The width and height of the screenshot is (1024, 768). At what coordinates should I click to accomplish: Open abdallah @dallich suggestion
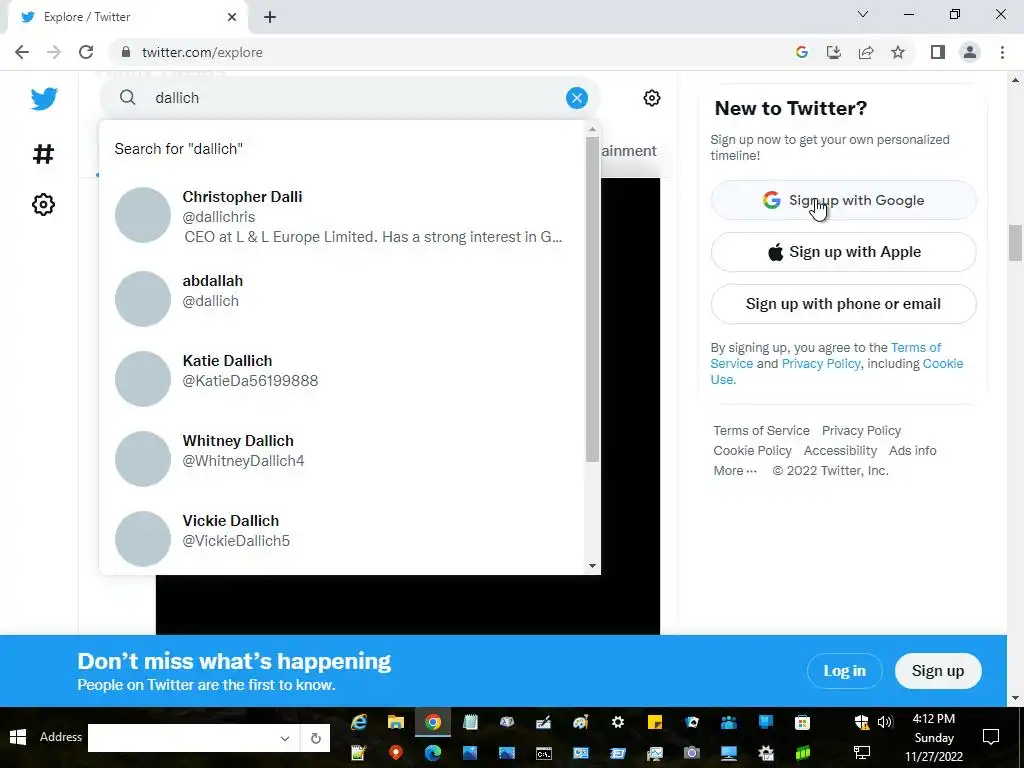342,298
